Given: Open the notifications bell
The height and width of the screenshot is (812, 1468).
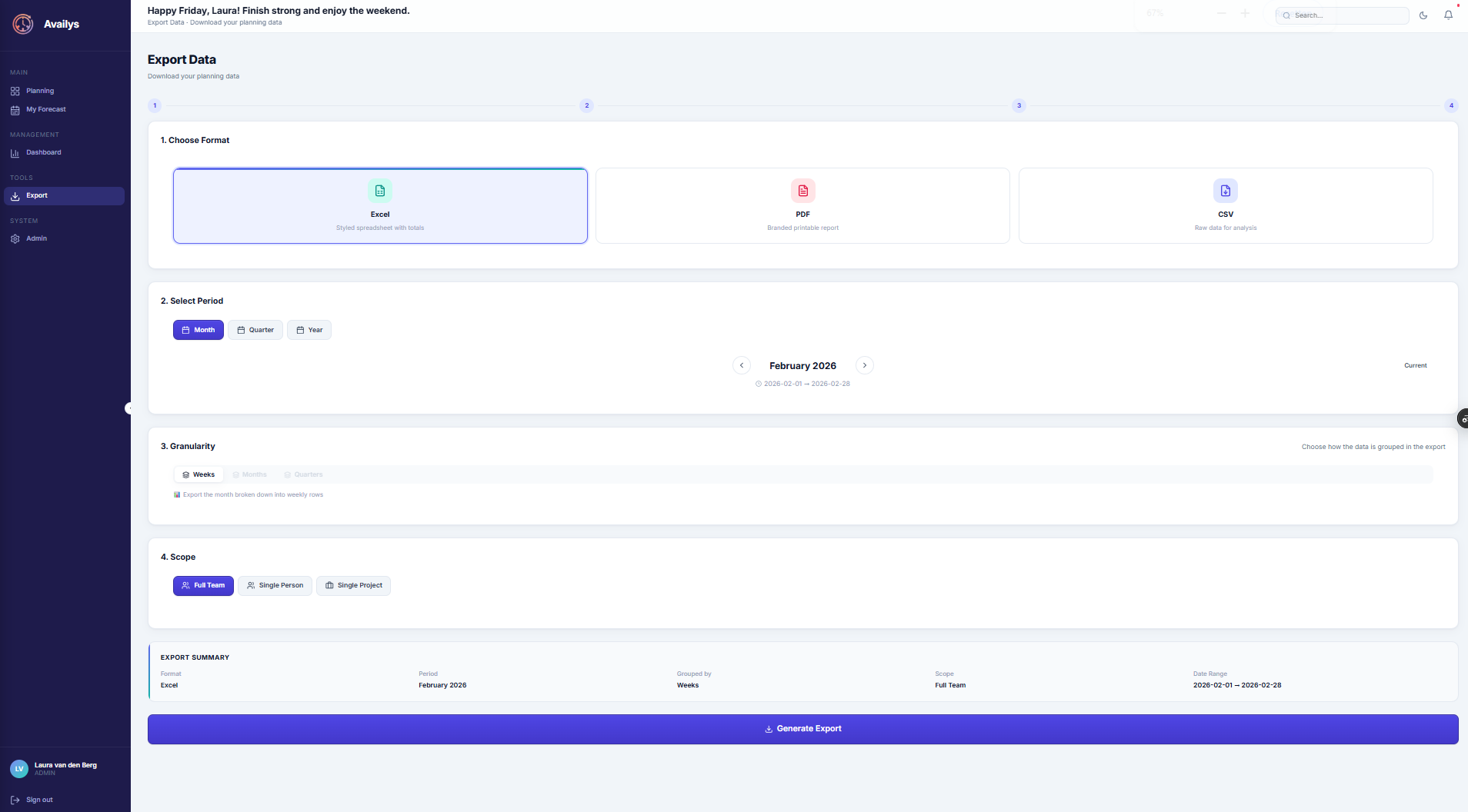Looking at the screenshot, I should (1447, 15).
